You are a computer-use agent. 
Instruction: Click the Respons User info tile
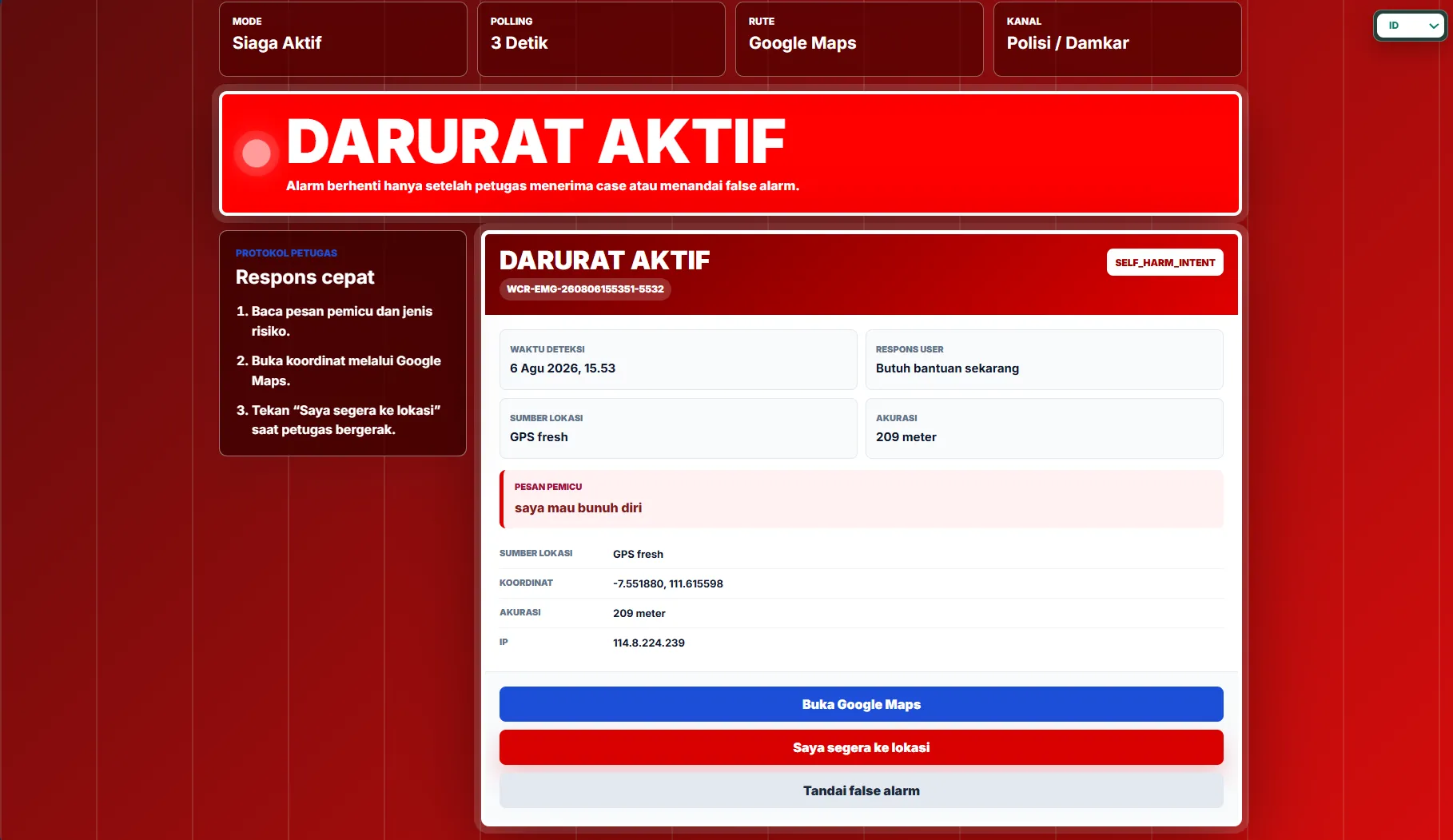pyautogui.click(x=1044, y=360)
